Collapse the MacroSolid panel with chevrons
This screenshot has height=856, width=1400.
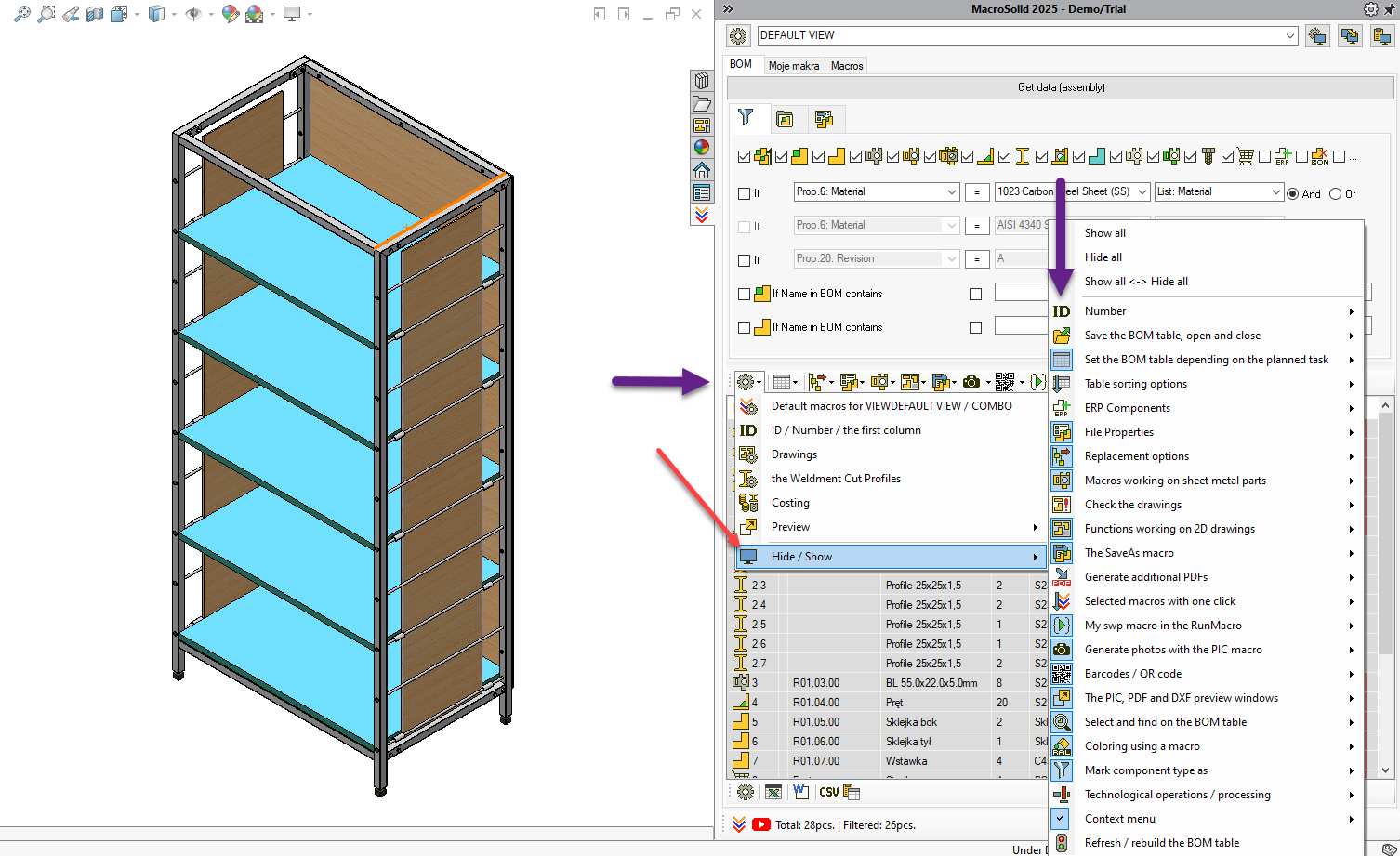click(728, 8)
